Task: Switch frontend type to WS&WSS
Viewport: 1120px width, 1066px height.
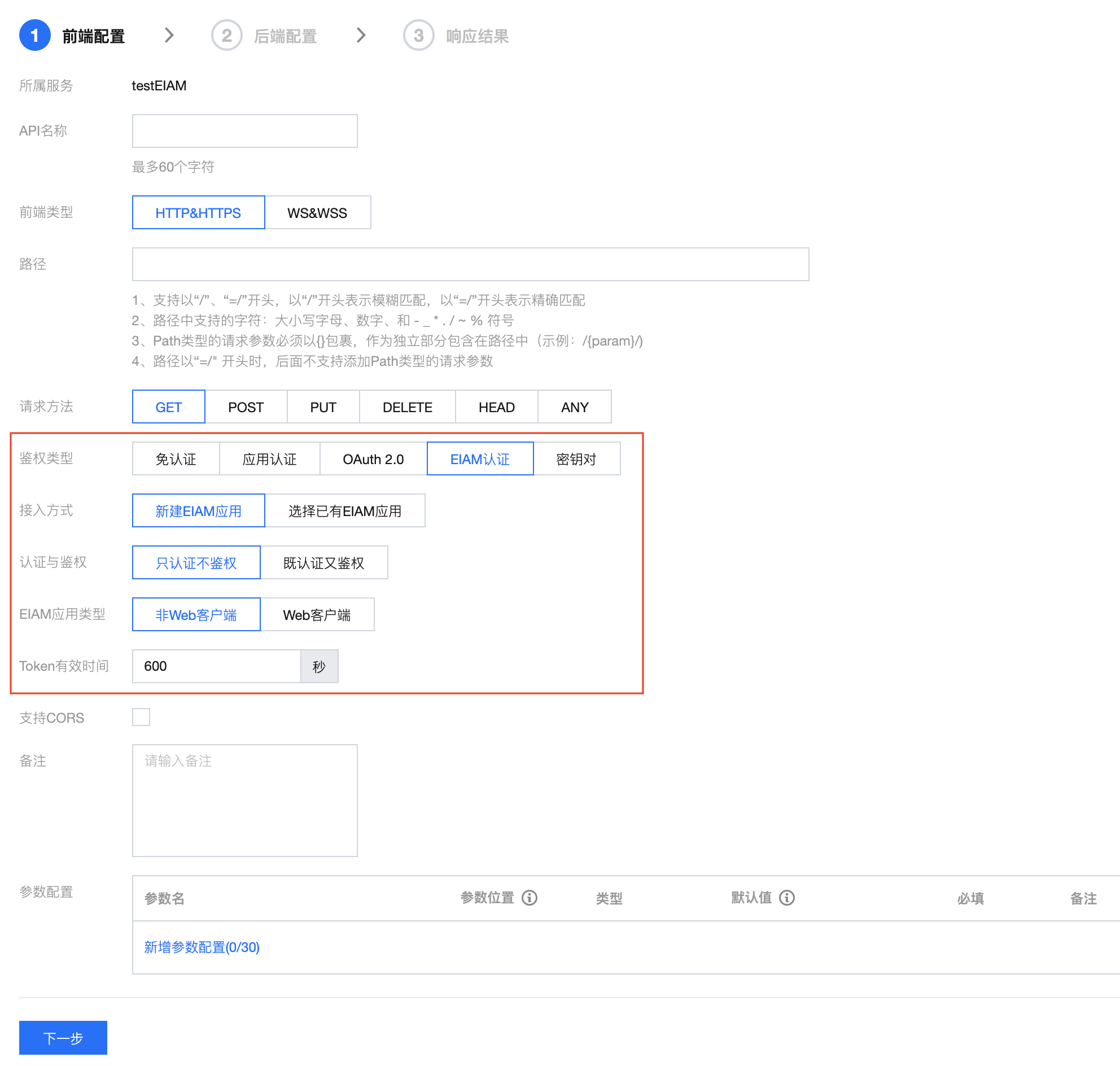Action: point(317,212)
